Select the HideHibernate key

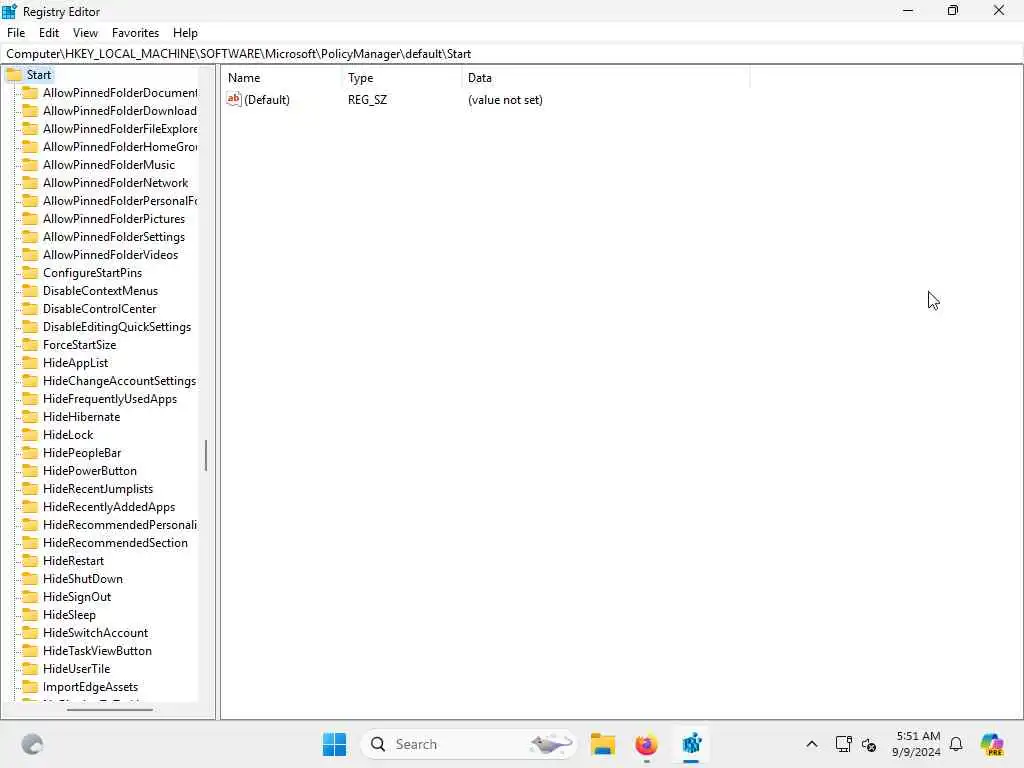point(81,417)
